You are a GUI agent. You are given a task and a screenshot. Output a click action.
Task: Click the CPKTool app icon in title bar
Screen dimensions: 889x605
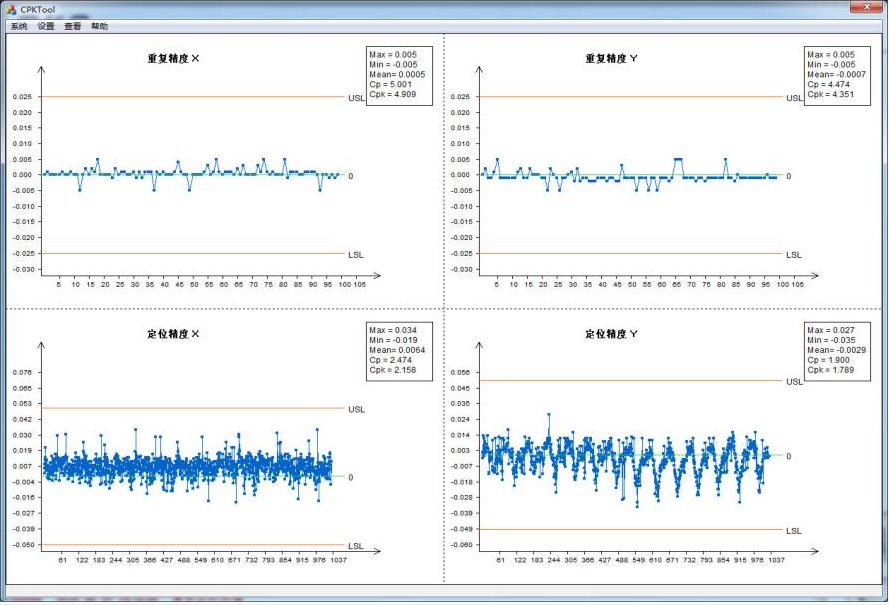pos(11,8)
